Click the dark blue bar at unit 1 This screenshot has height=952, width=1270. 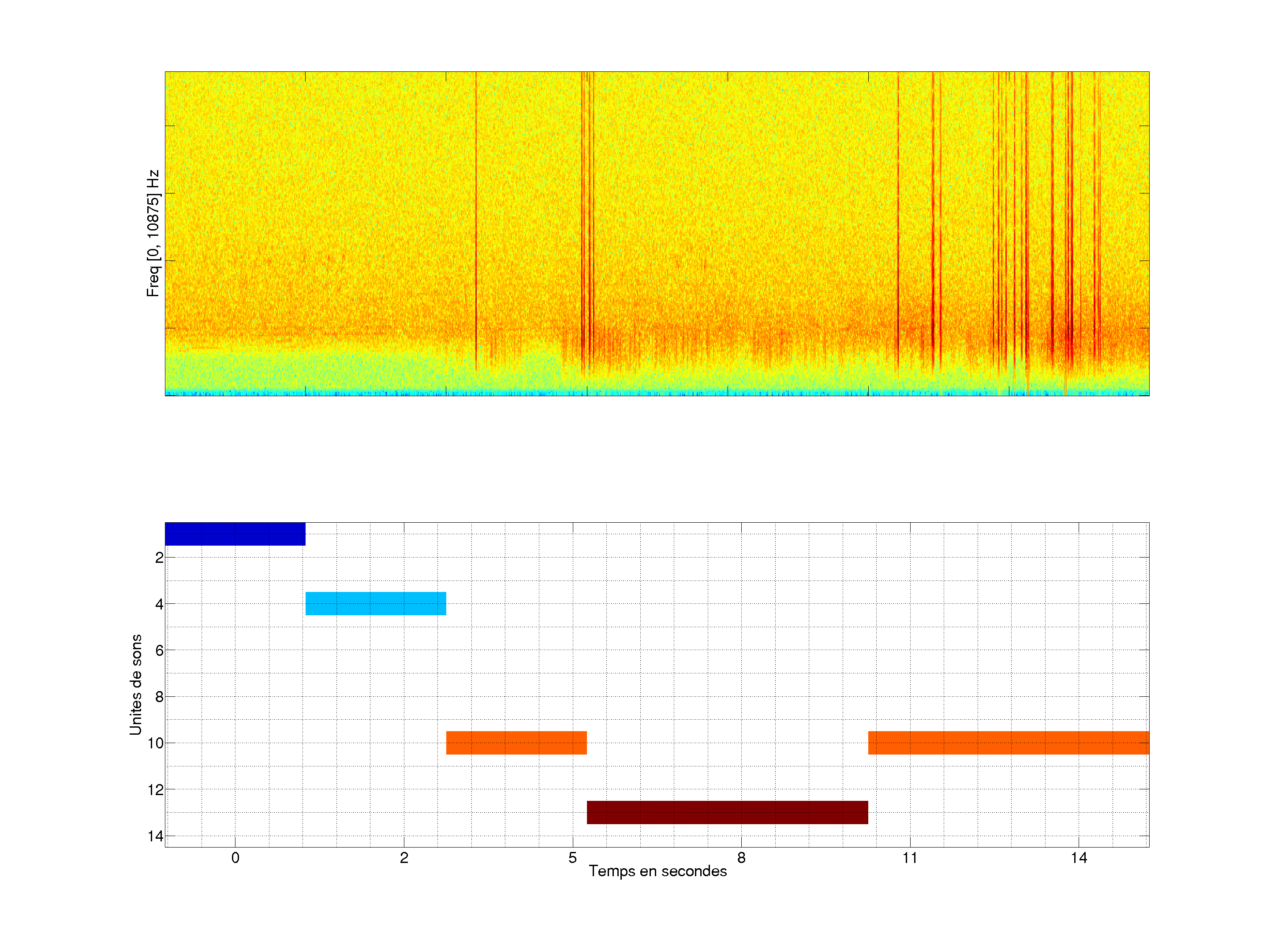(235, 534)
